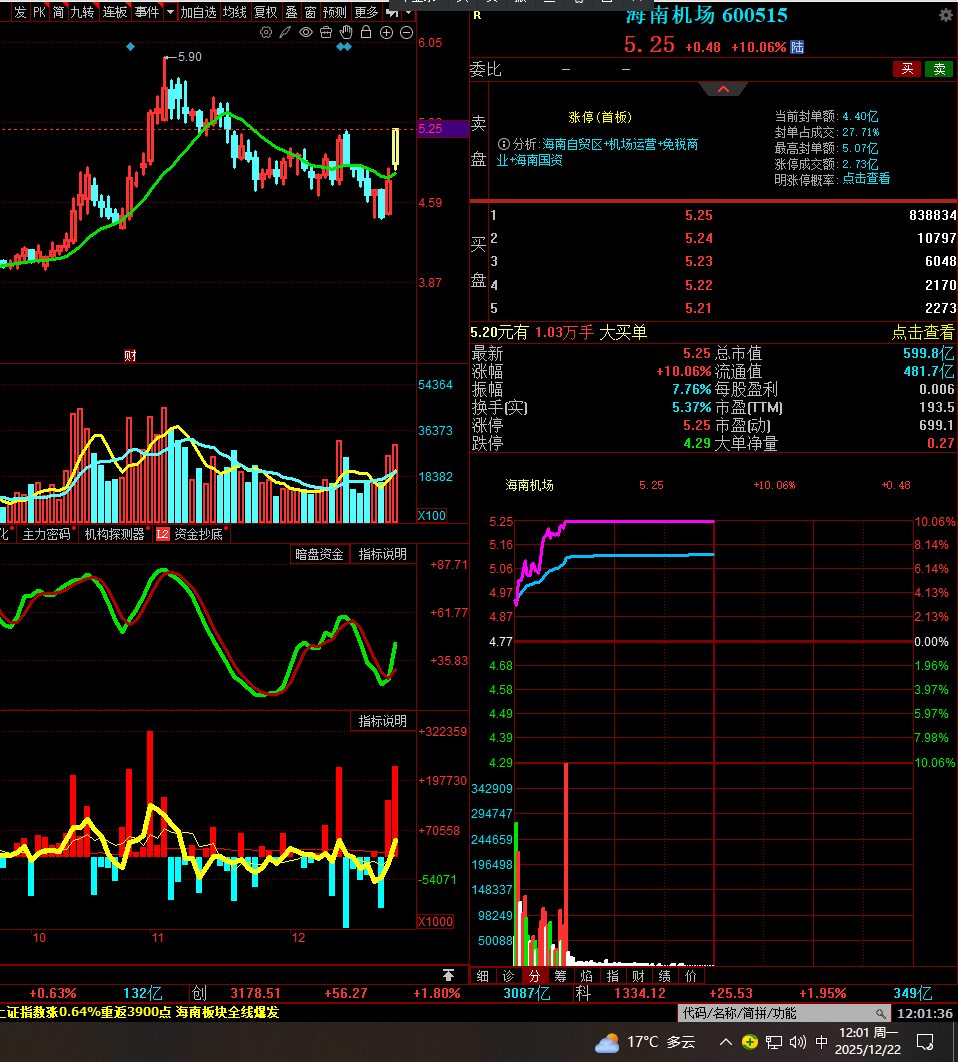The width and height of the screenshot is (958, 1062).
Task: Toggle 预测 forecast display
Action: [335, 12]
